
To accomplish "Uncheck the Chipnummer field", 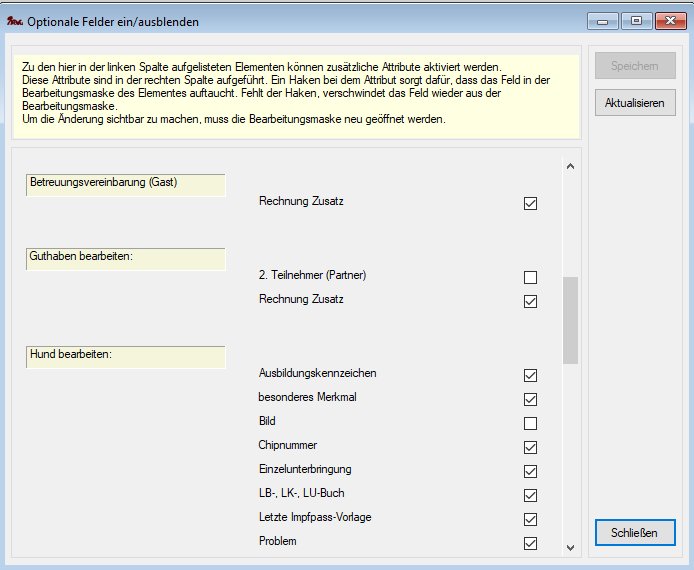I will 530,447.
